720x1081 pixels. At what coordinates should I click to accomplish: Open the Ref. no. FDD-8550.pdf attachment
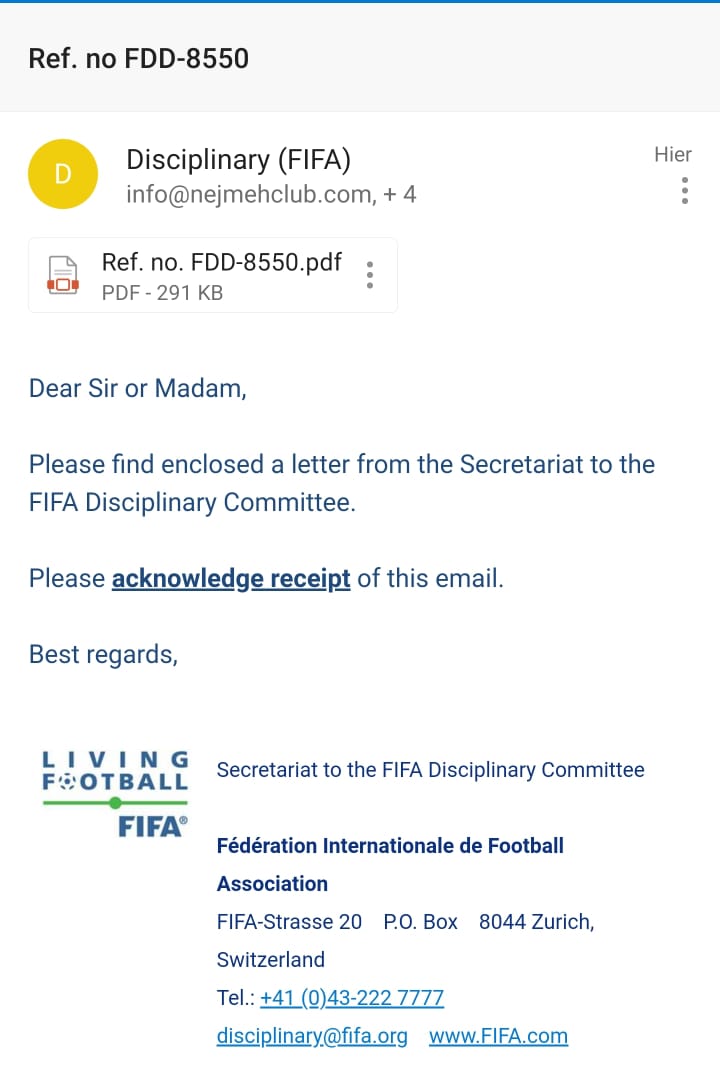tap(221, 263)
